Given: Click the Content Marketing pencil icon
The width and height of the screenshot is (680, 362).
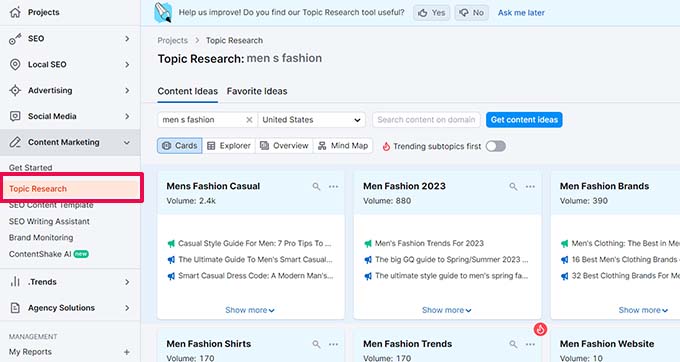Looking at the screenshot, I should (15, 142).
